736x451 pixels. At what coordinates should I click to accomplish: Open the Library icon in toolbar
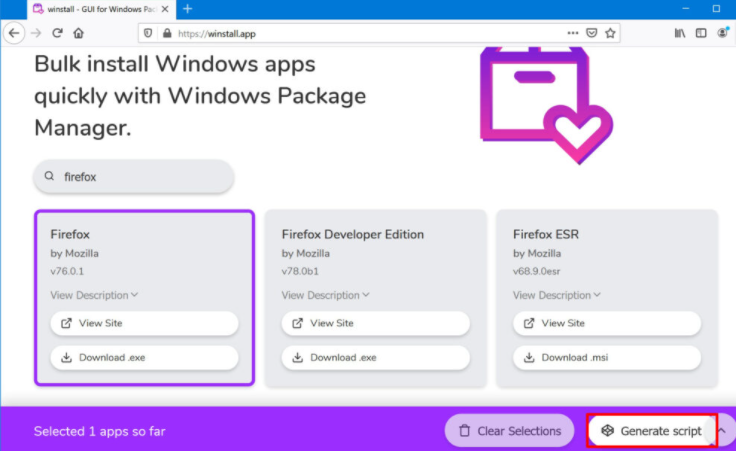click(x=680, y=33)
